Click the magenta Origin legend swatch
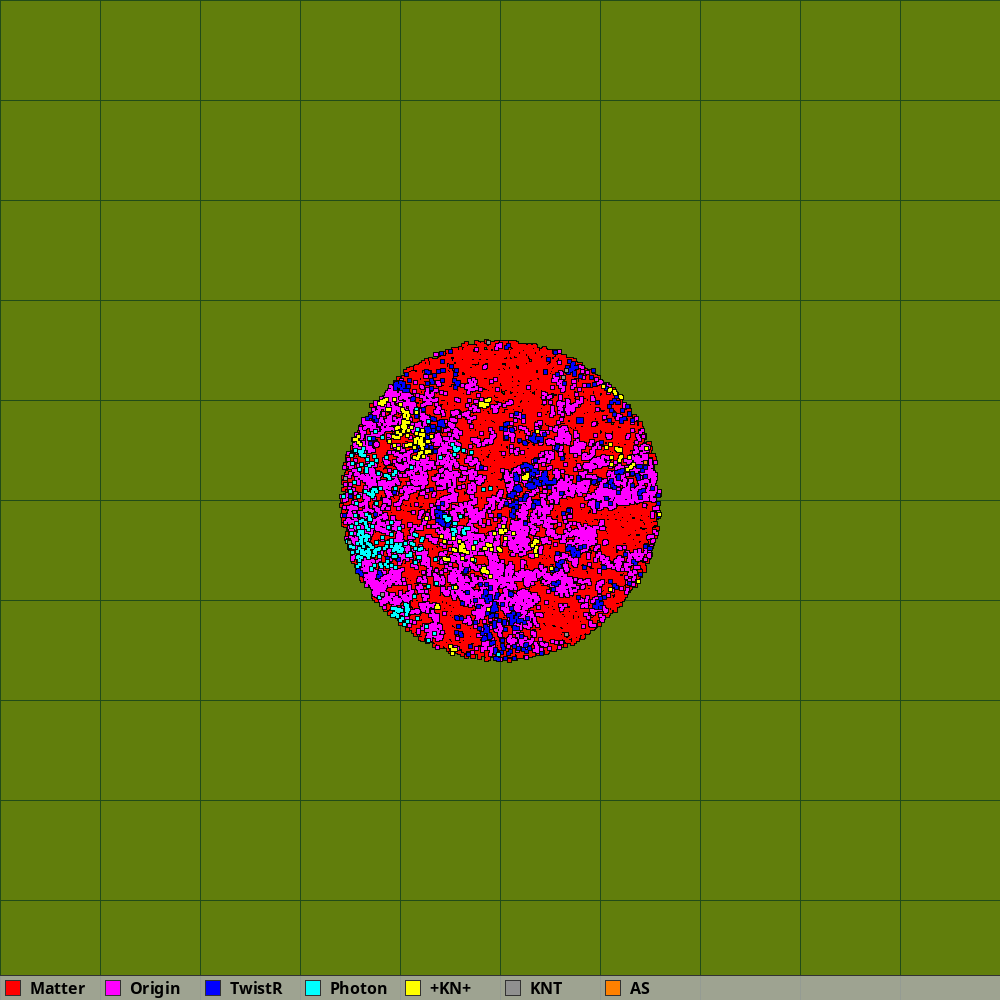The height and width of the screenshot is (1000, 1000). (x=113, y=988)
